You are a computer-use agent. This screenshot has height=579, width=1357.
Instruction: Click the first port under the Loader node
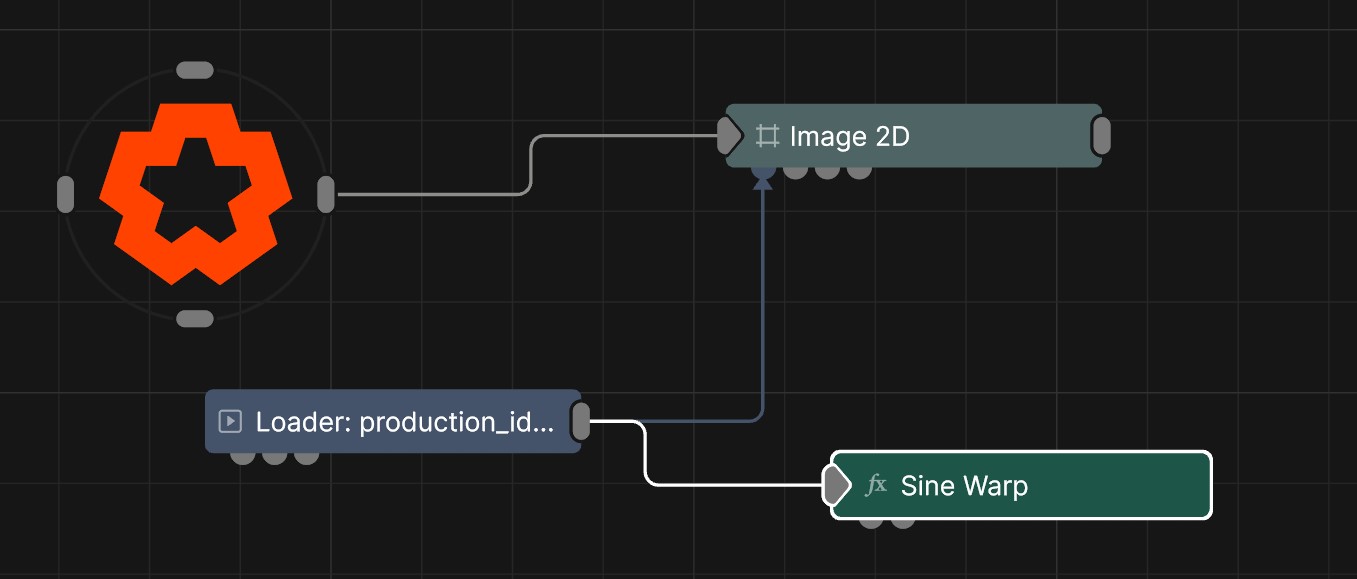pos(242,458)
